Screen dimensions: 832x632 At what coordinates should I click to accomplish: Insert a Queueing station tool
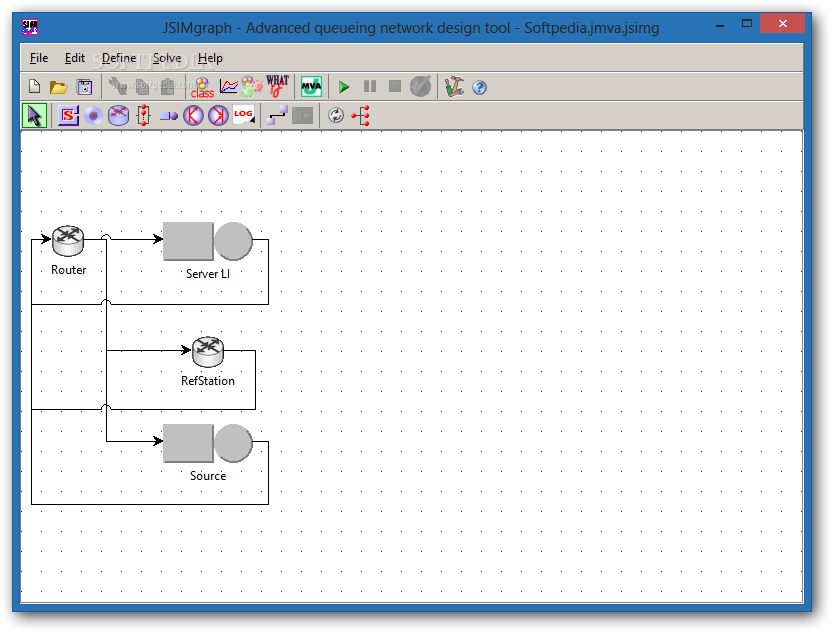(x=169, y=116)
